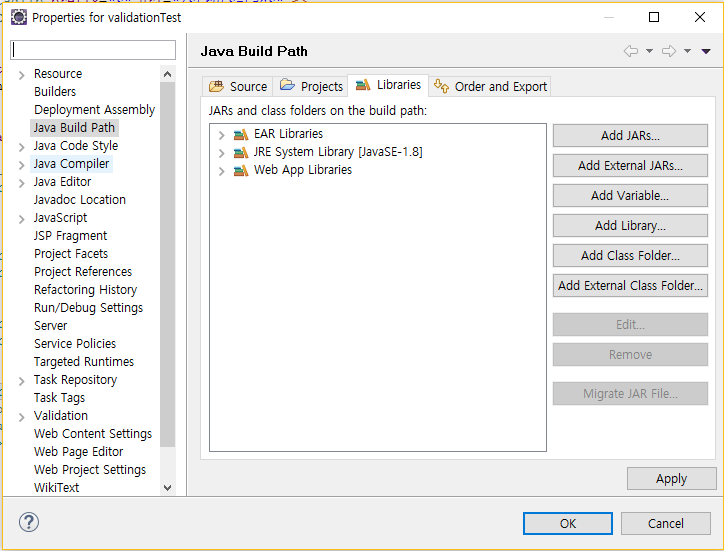Expand the Resource category
Screen dimensions: 724x551
coord(21,75)
